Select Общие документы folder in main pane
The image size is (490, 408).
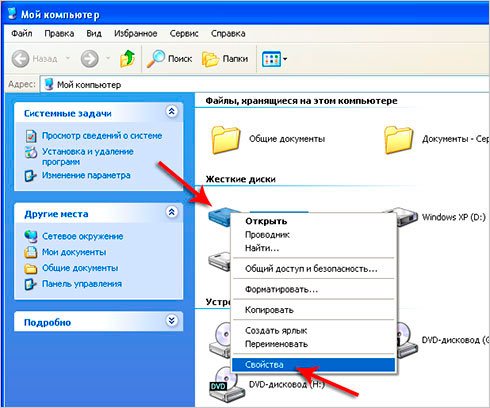[226, 140]
